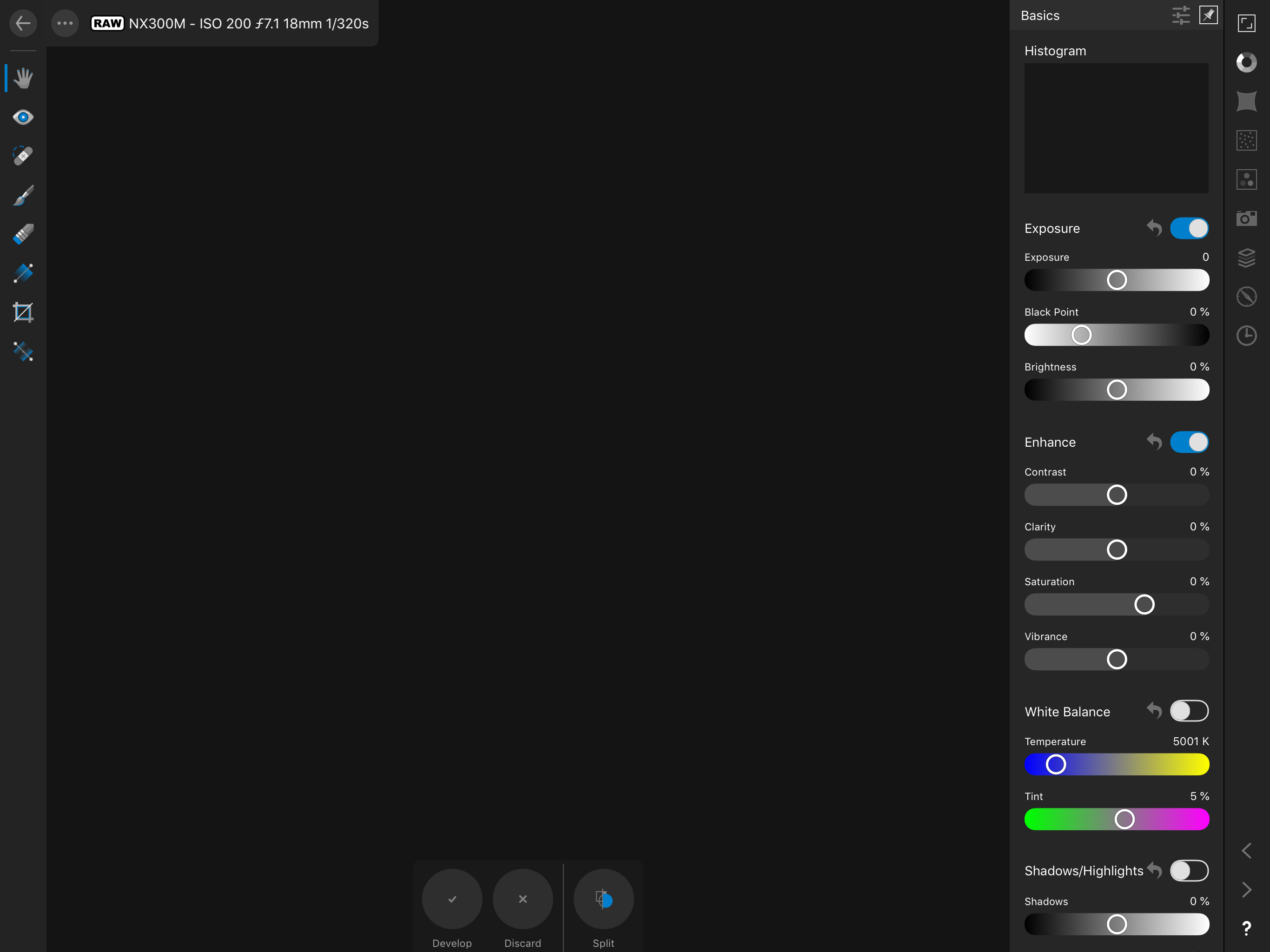Click the Black Point slider handle

click(1081, 335)
